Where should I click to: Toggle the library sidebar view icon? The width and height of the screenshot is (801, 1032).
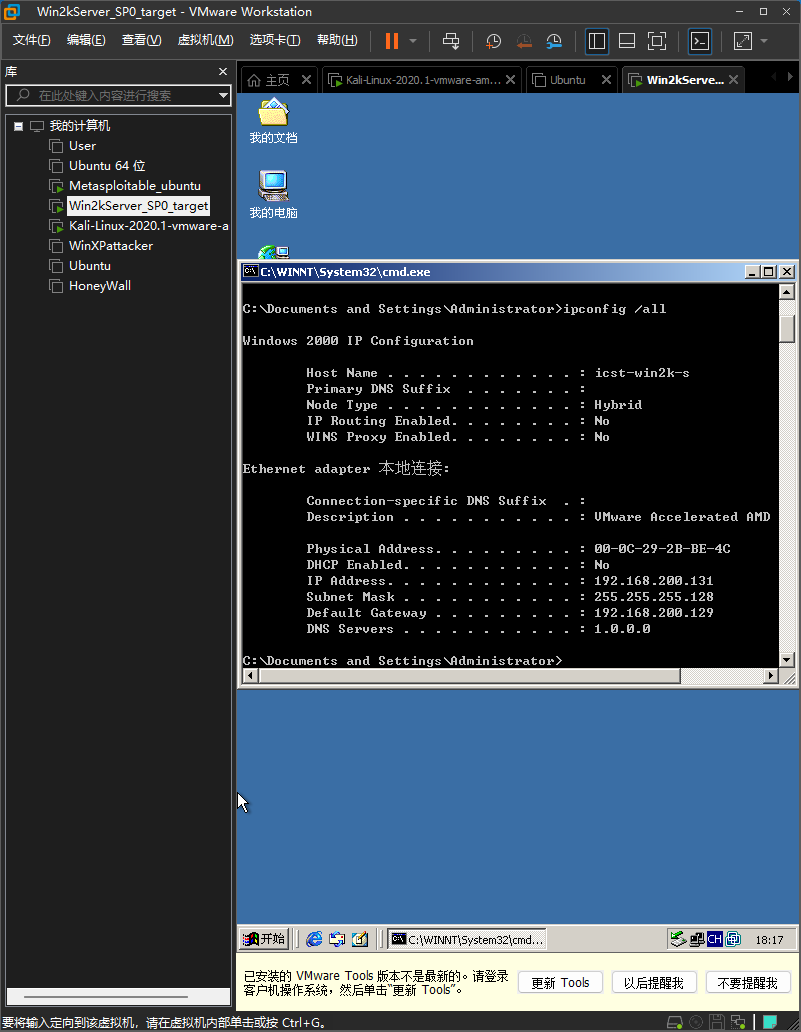(x=596, y=41)
